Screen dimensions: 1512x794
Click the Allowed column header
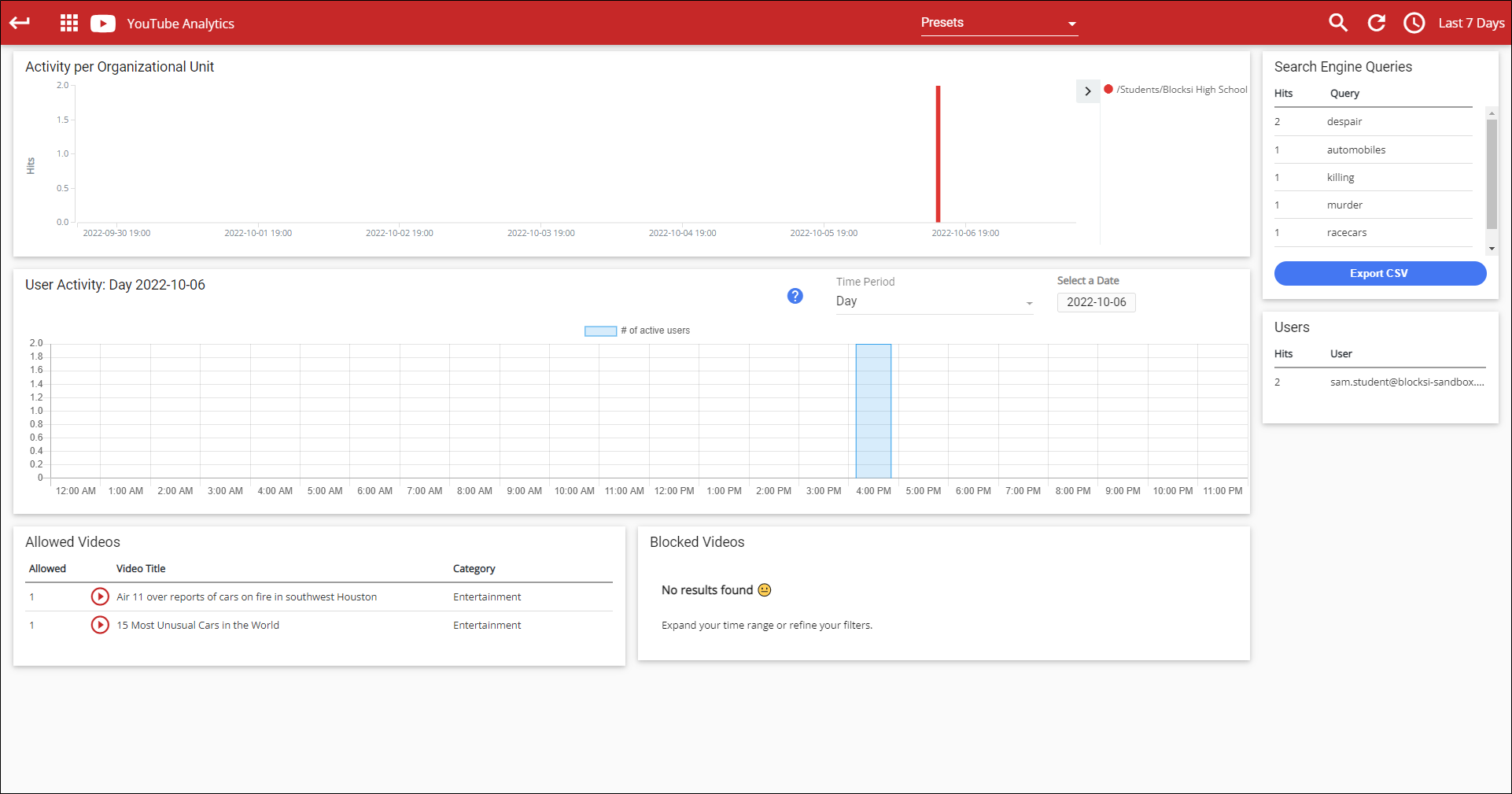[x=47, y=568]
